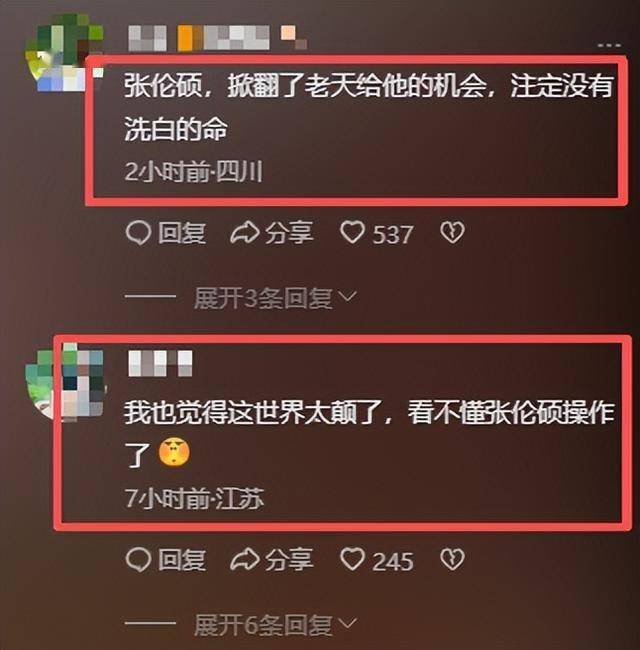This screenshot has width=640, height=650.
Task: Select comment text starting 张伦硕，掀翻了
Action: click(x=368, y=107)
